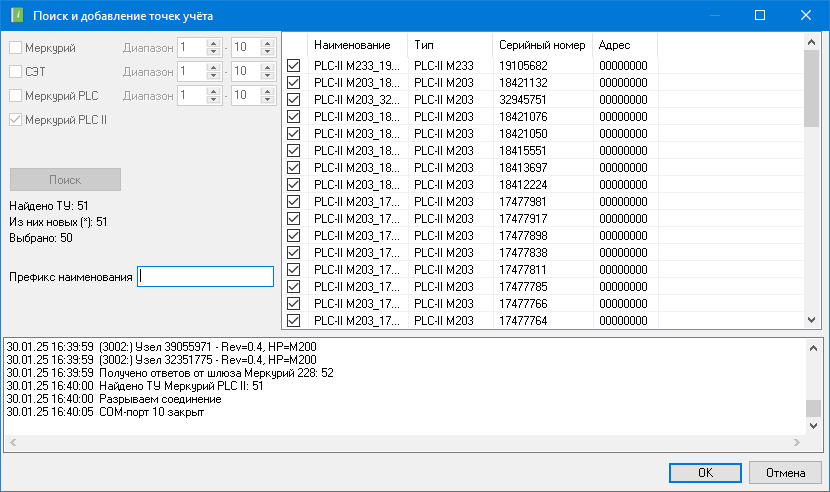
Task: Click the 'Из них новых (*): 51' label
Action: 58,222
